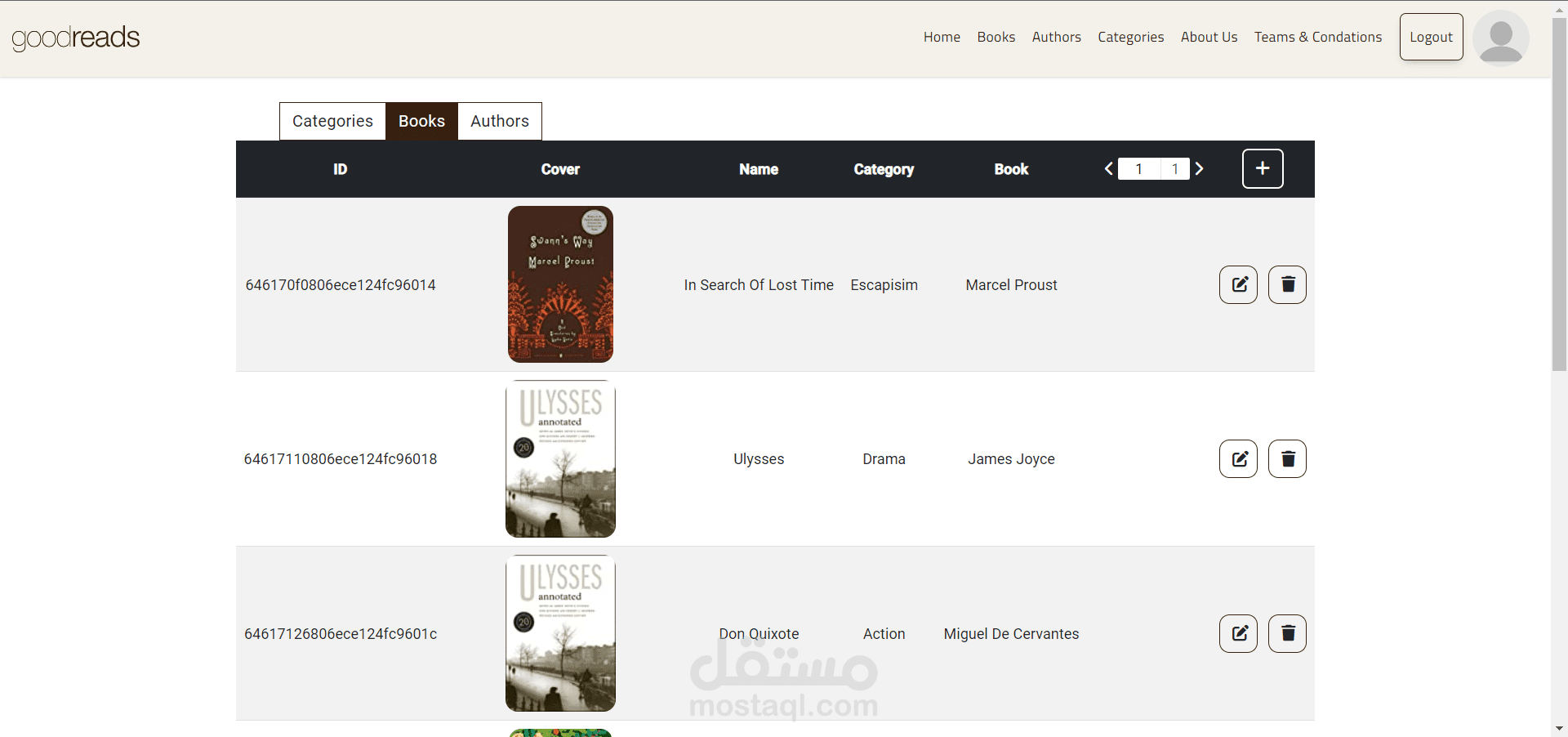Click the page vertical scrollbar thumb
1568x737 pixels.
point(1559,194)
